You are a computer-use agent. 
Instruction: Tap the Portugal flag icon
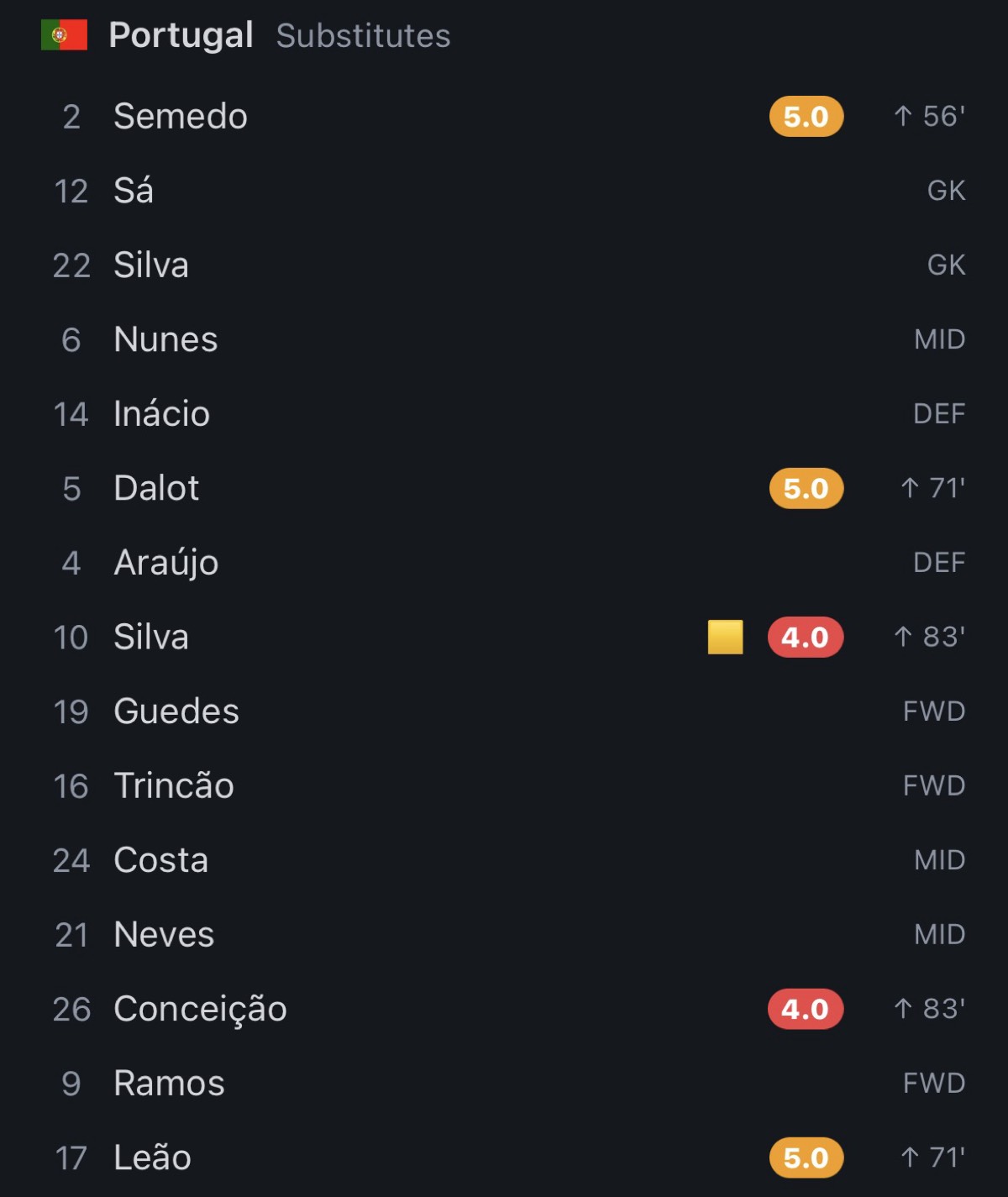(x=64, y=35)
